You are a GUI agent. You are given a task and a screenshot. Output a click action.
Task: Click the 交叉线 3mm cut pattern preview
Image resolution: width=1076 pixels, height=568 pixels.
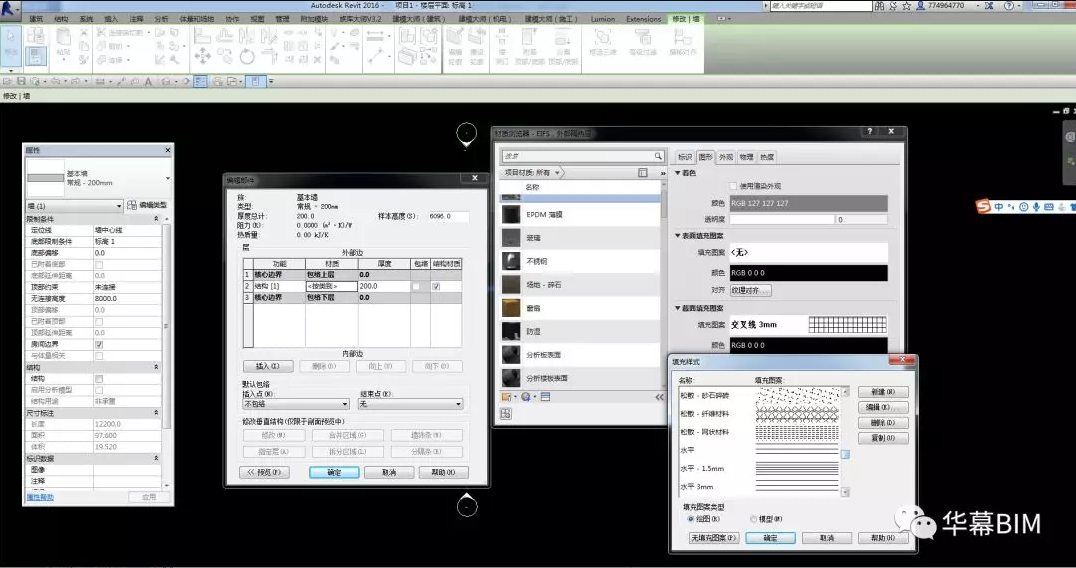[x=847, y=324]
